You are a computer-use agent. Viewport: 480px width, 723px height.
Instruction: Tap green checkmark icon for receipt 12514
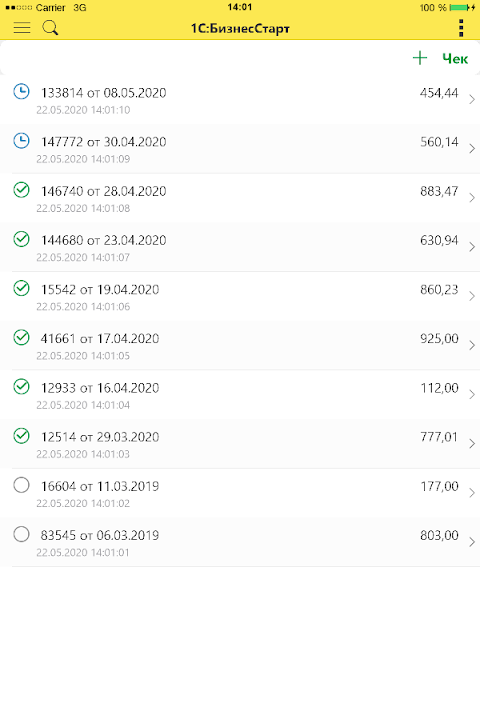[x=21, y=436]
